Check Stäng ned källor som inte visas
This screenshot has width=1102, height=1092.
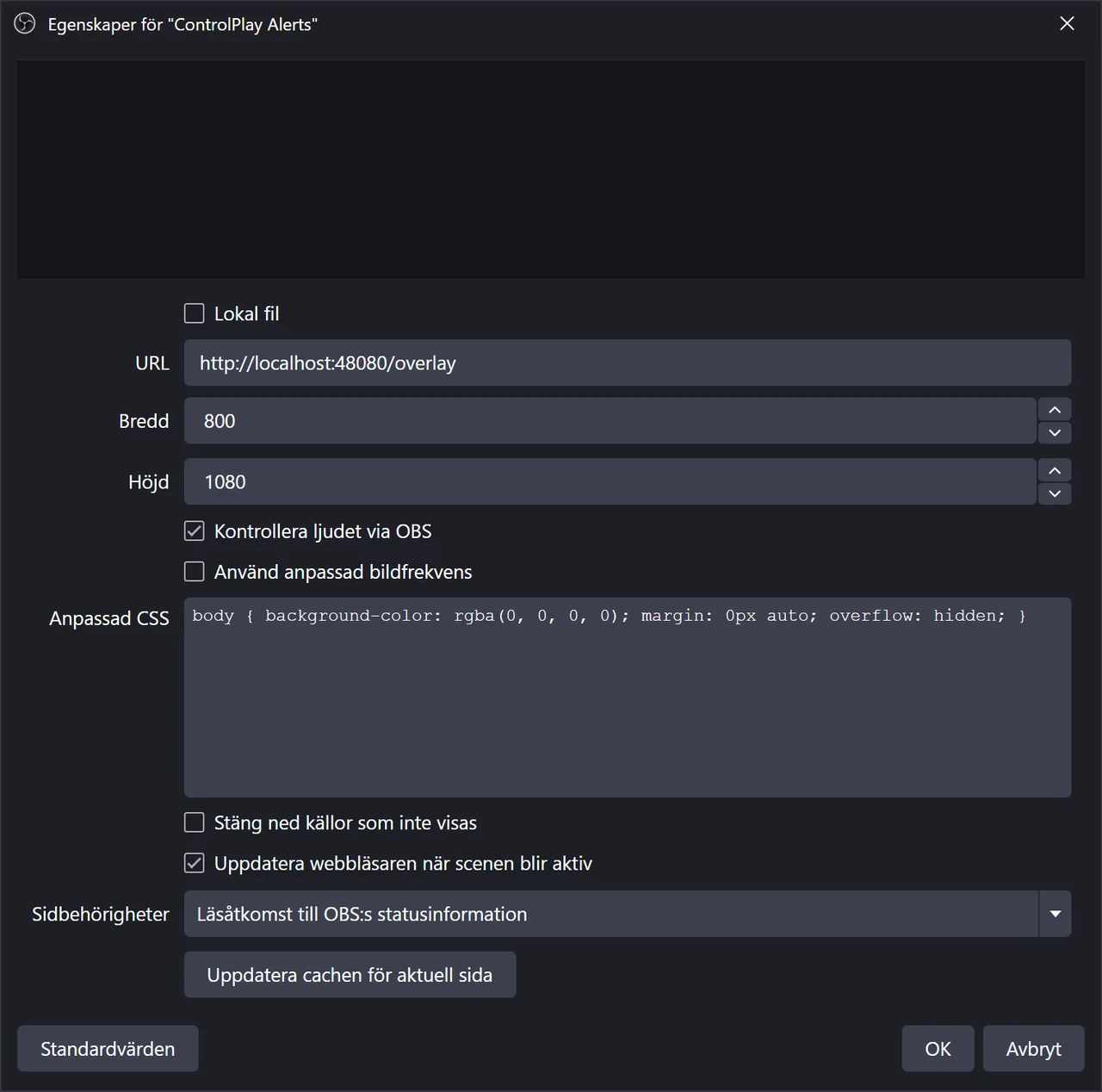click(195, 822)
